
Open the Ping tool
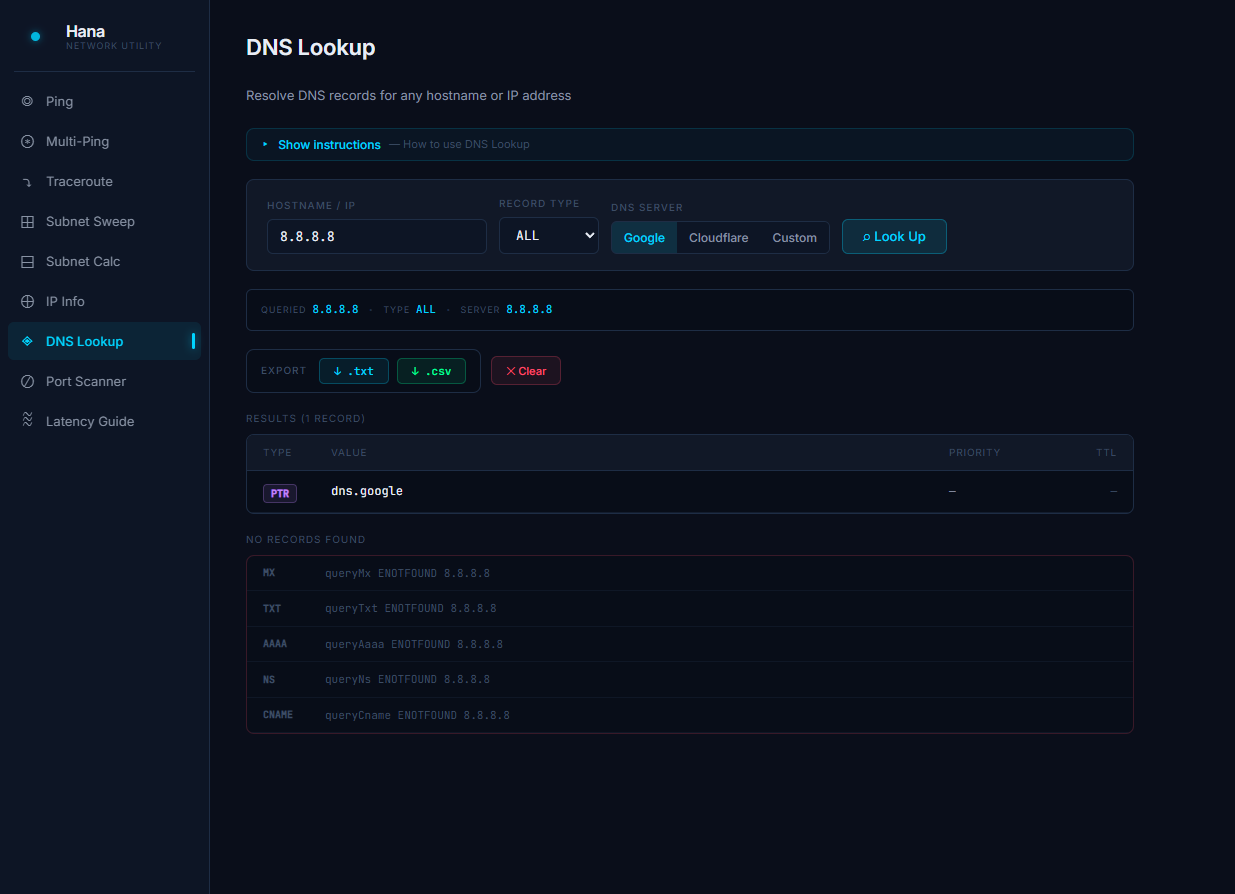coord(104,101)
